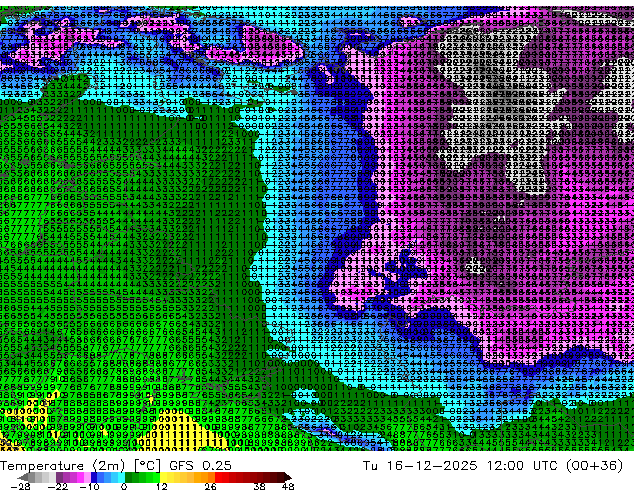Pick the dark purple swatch above -22

[x=59, y=477]
